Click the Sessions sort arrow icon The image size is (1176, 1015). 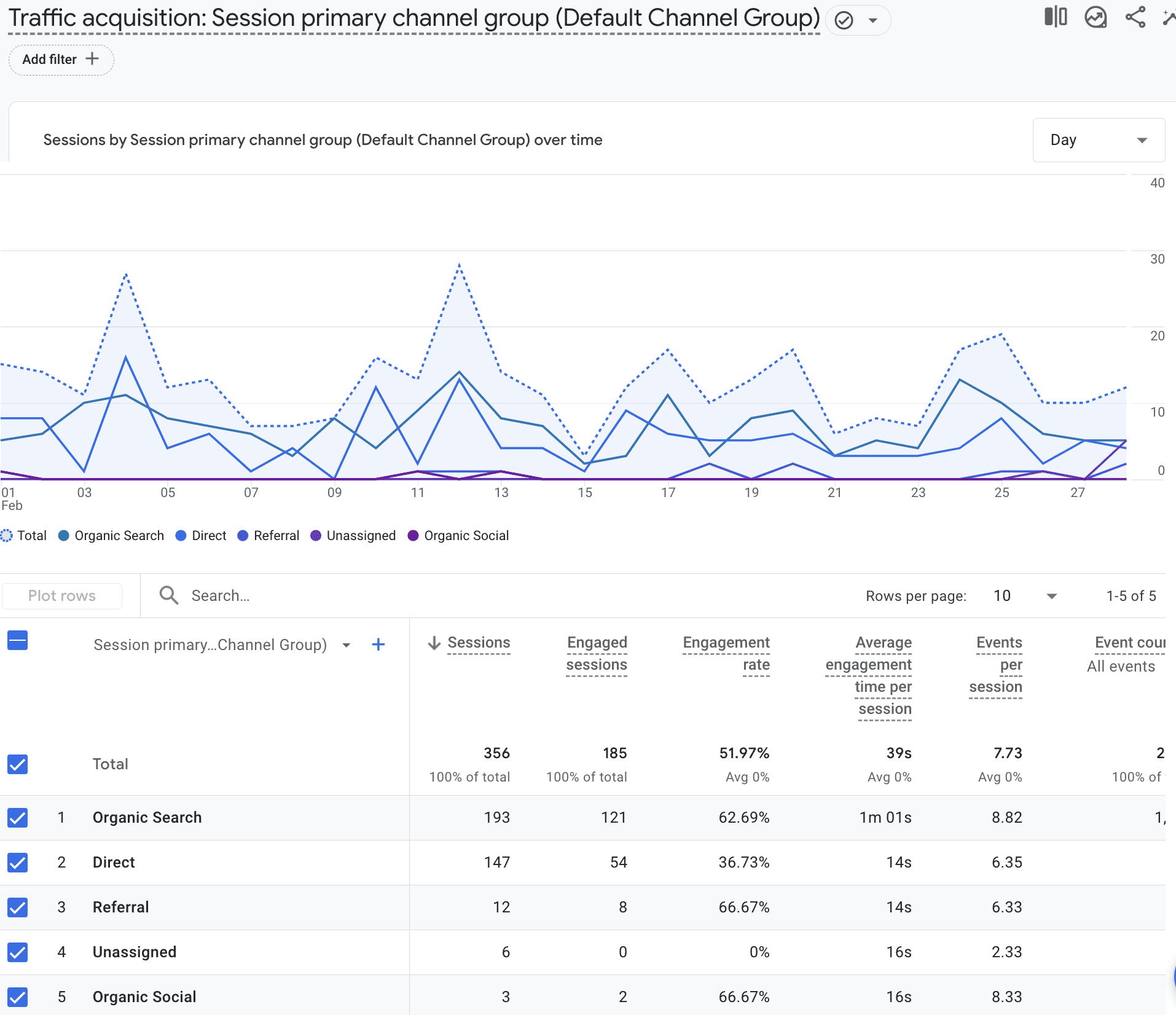tap(434, 643)
